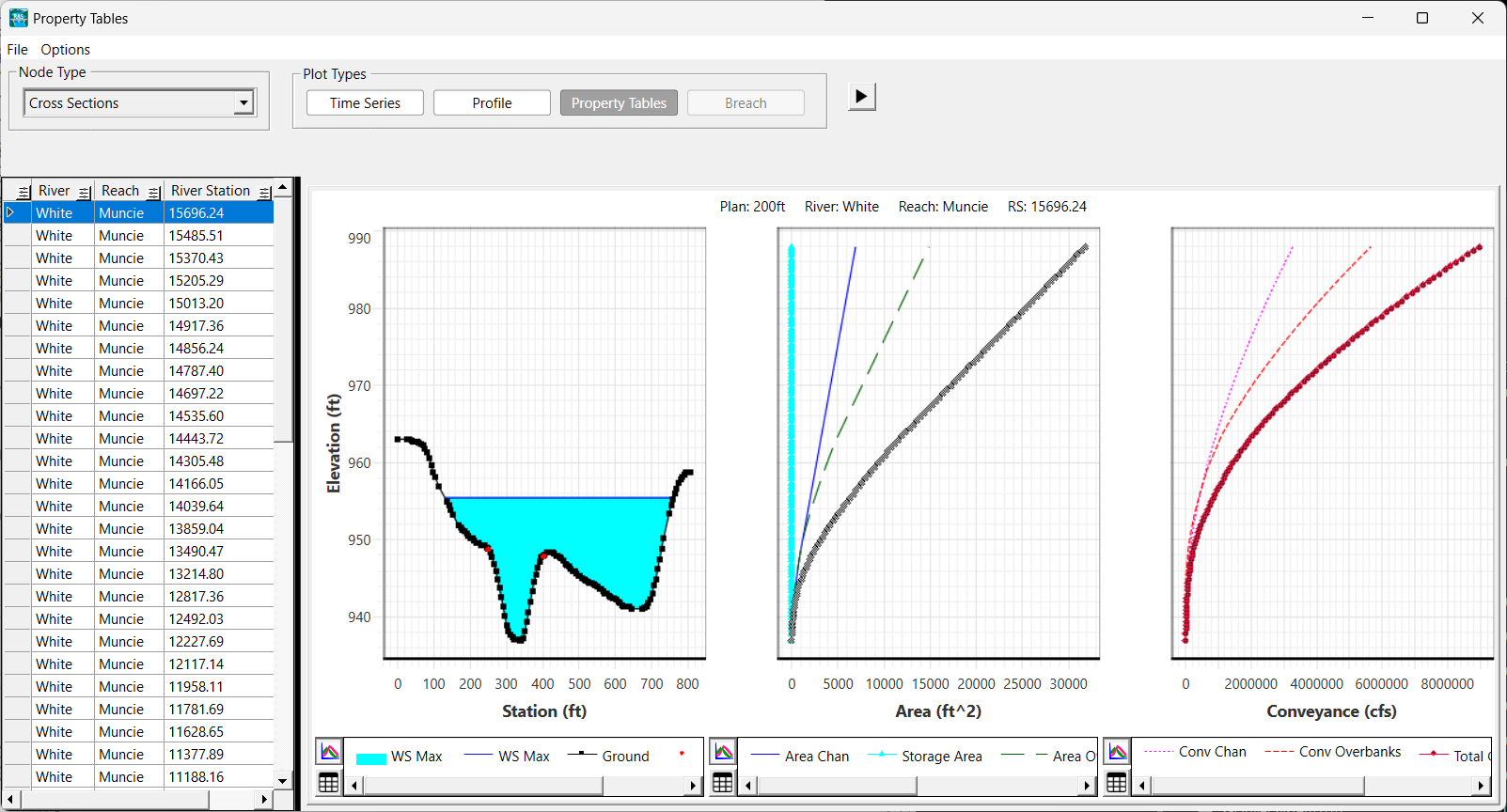
Task: Open plot view for the cross-section chart
Action: tap(329, 752)
